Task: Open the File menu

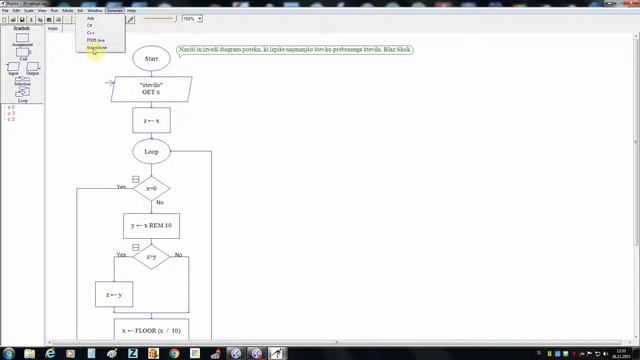Action: point(5,11)
